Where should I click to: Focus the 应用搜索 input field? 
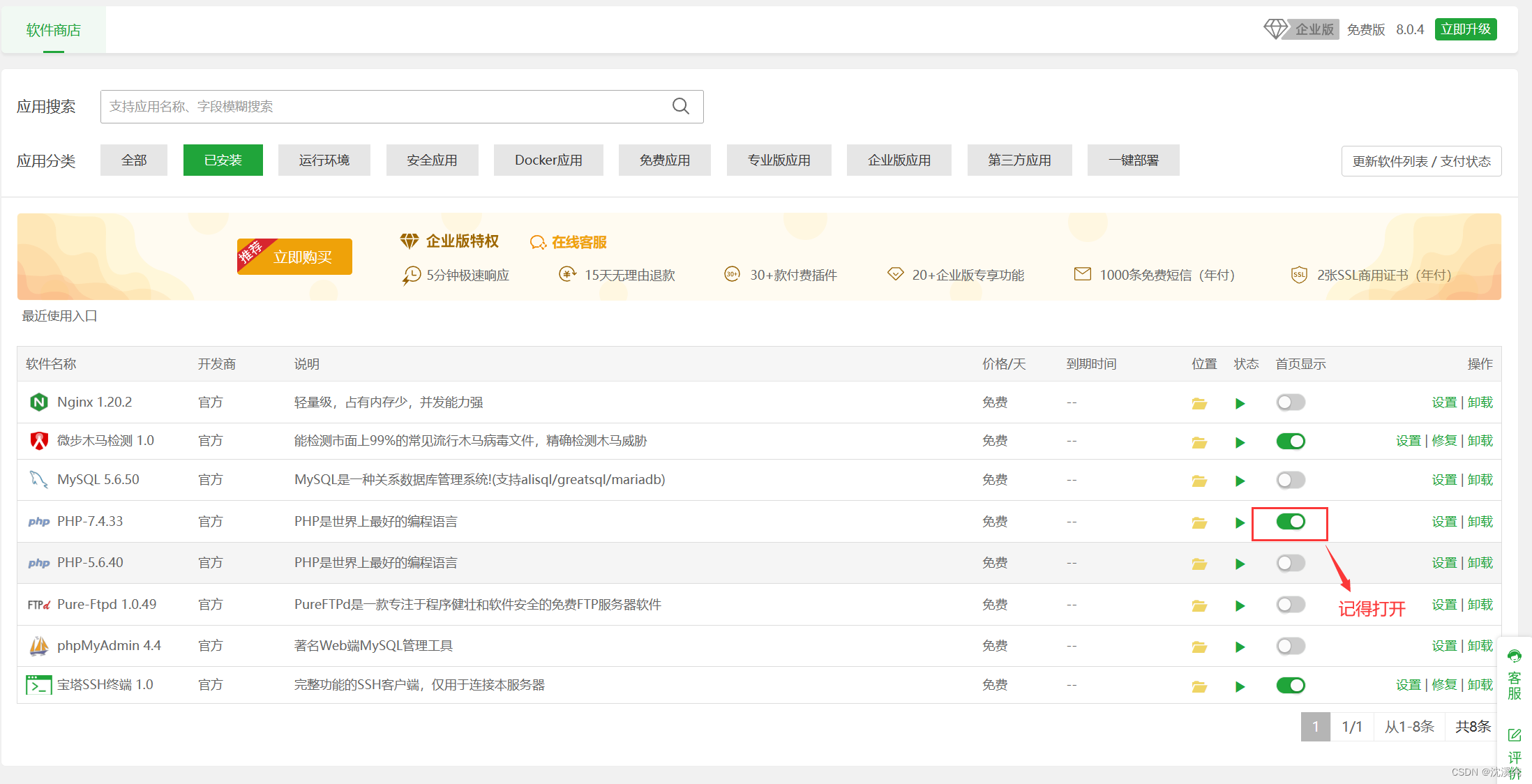point(384,107)
